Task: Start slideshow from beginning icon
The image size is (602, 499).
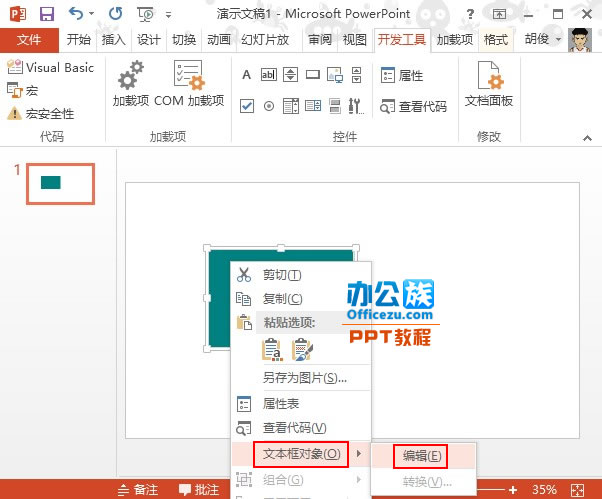Action: tap(145, 15)
